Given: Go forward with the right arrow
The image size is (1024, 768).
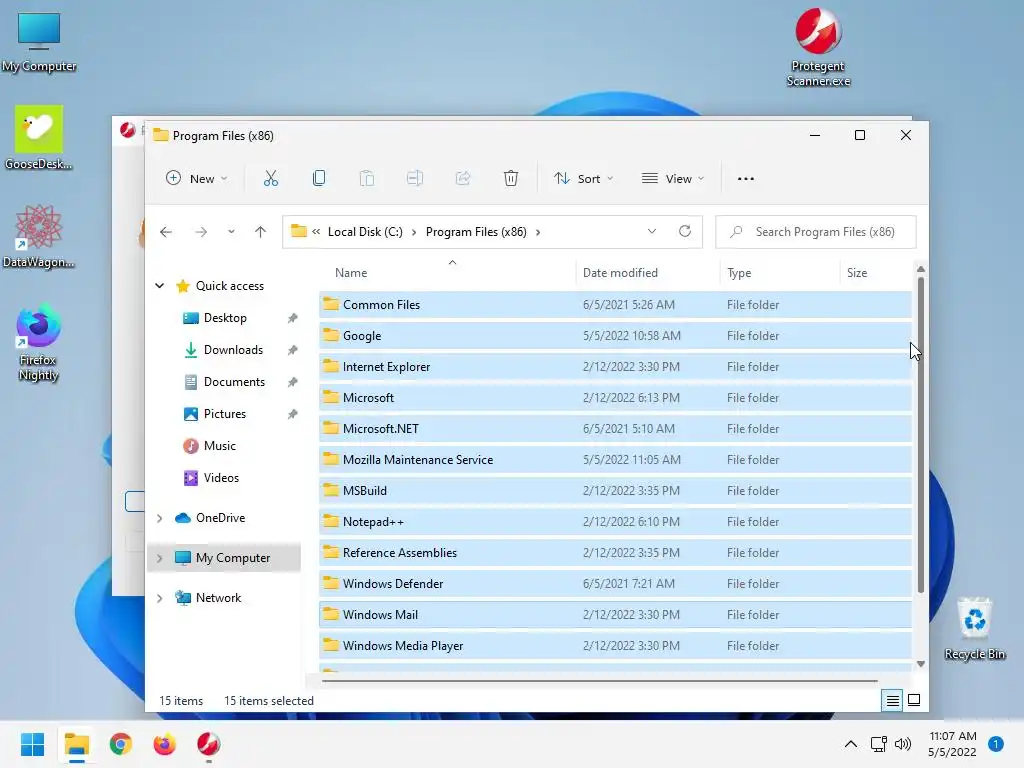Looking at the screenshot, I should [201, 232].
